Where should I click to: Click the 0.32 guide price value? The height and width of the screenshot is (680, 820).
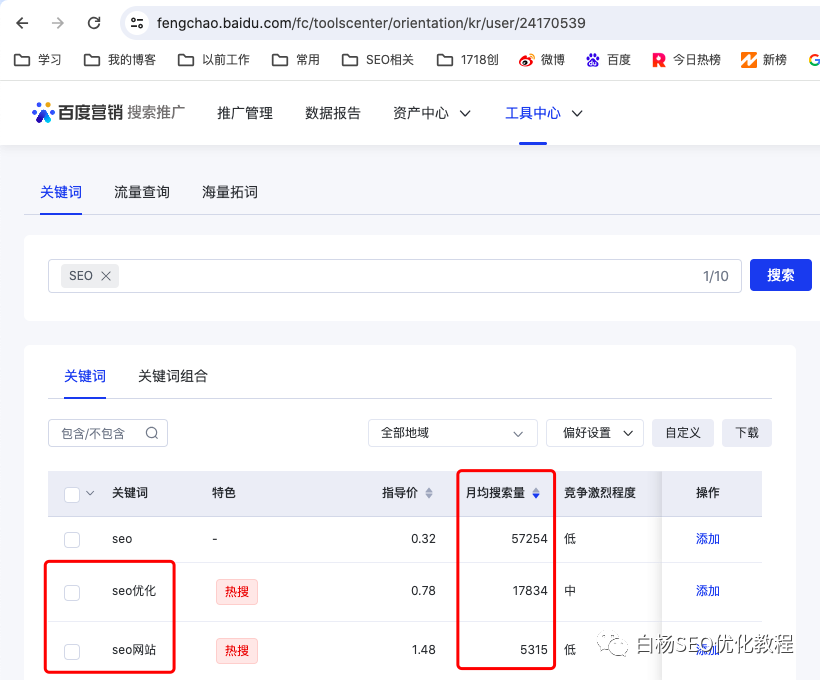pos(423,539)
